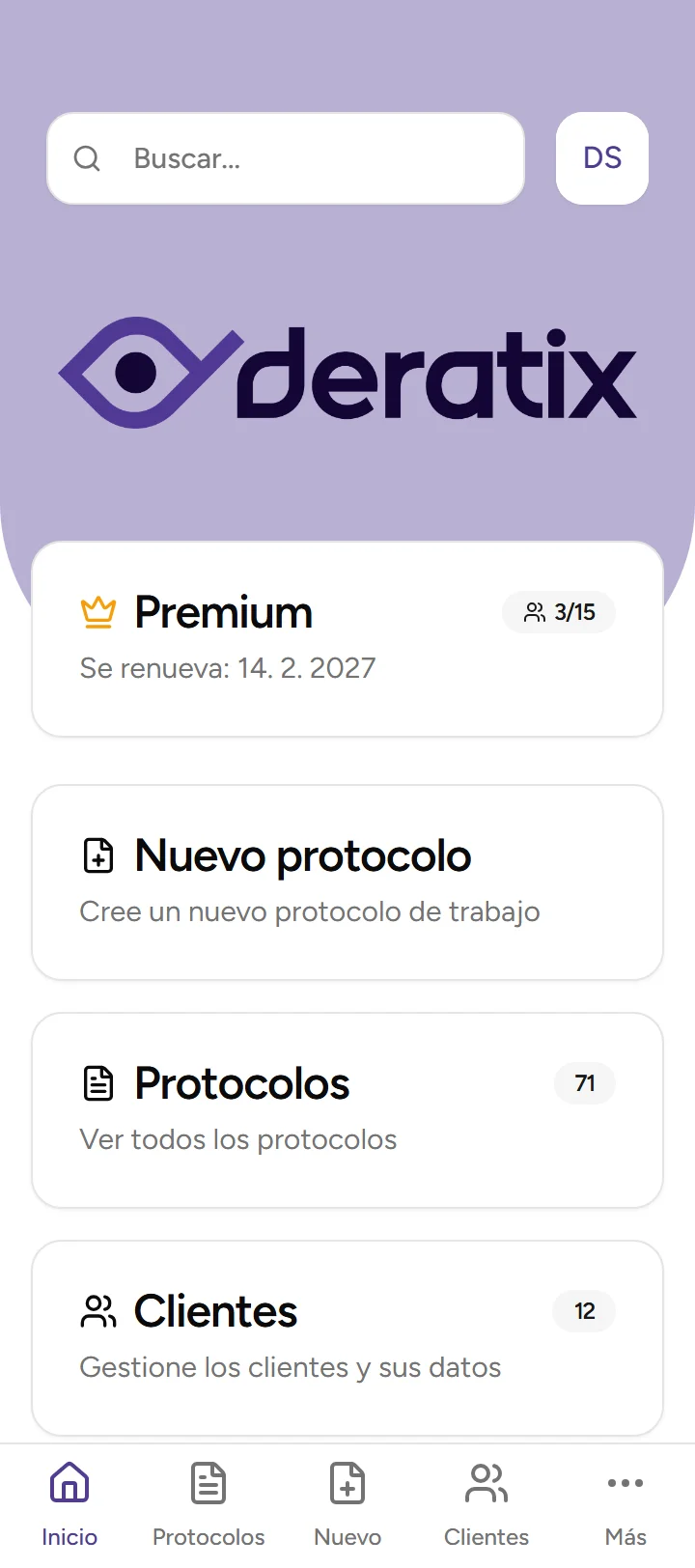Image resolution: width=695 pixels, height=1568 pixels.
Task: Tap the 71 protocol count badge
Action: pos(584,1082)
